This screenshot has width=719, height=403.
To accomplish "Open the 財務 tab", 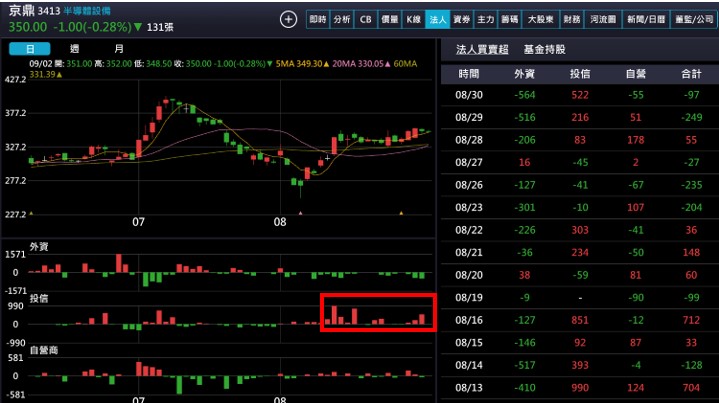I will 572,19.
